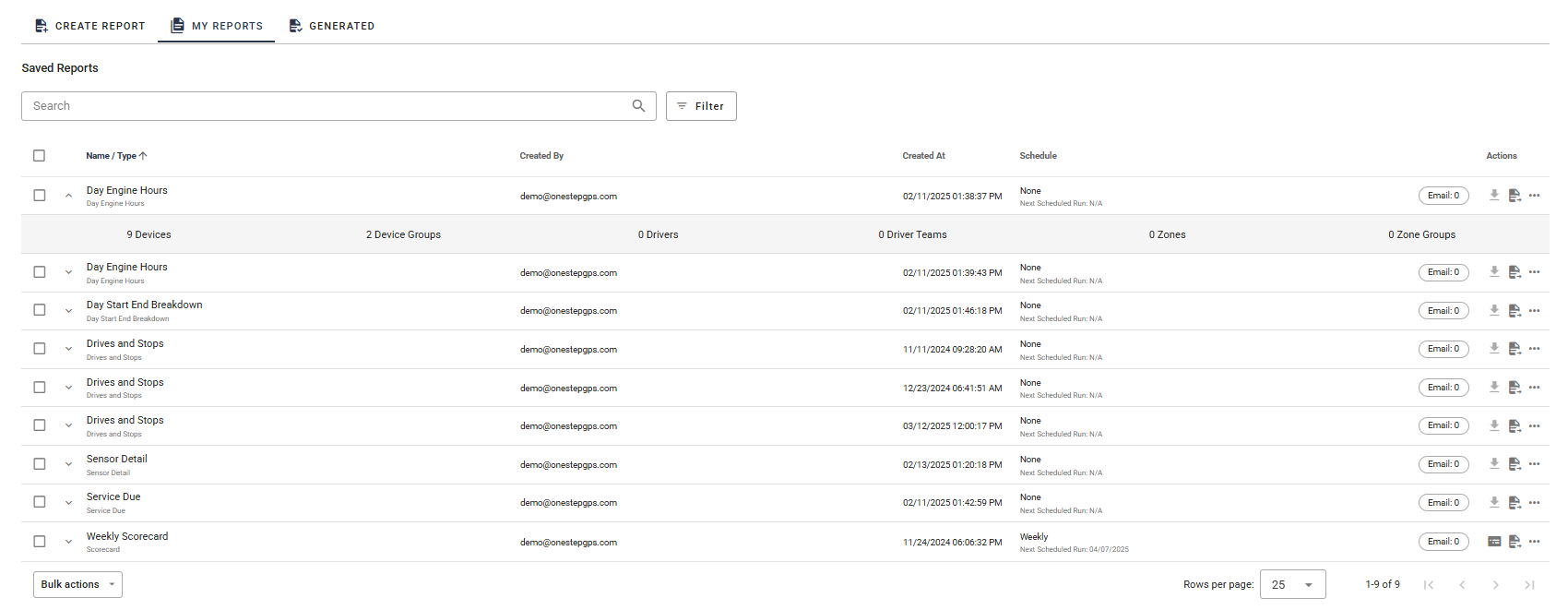1568x610 pixels.
Task: Click the download icon in Sensor Detail row
Action: [1494, 464]
